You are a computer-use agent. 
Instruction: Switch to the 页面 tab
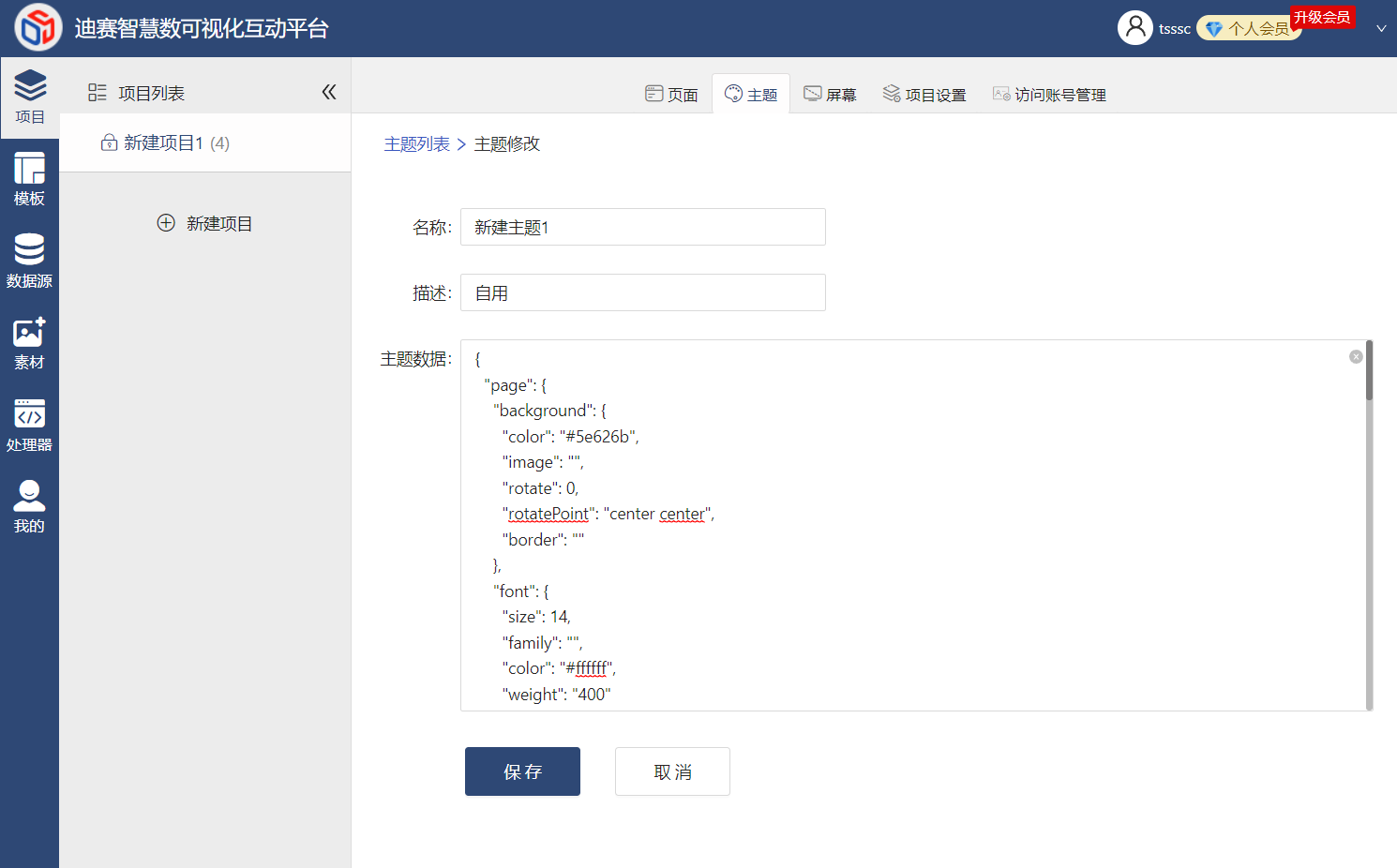(672, 94)
